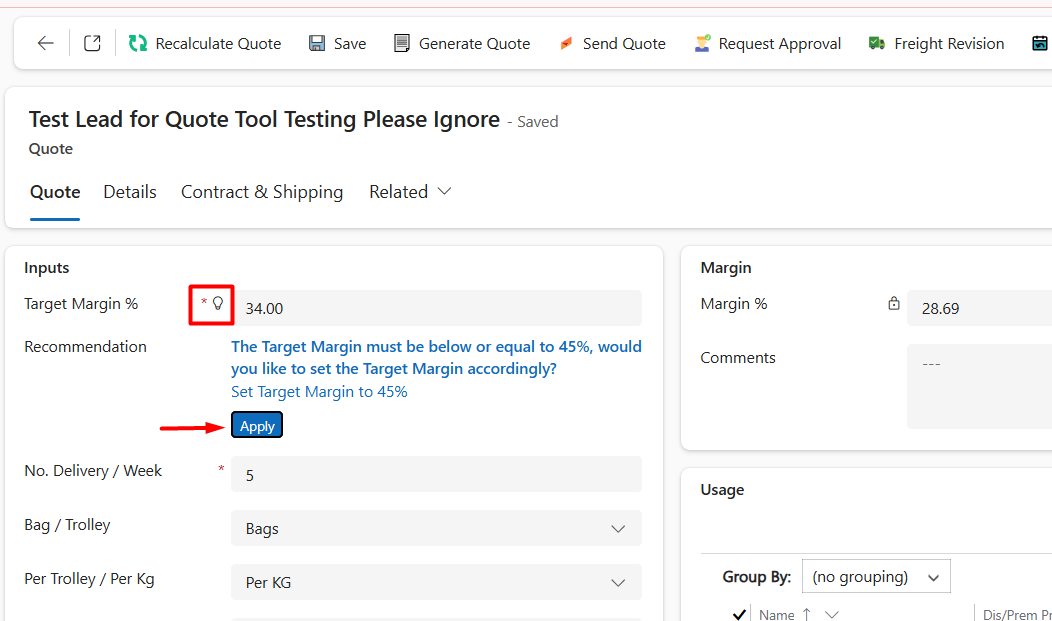Click the Save label in toolbar
Image resolution: width=1052 pixels, height=621 pixels.
point(350,44)
